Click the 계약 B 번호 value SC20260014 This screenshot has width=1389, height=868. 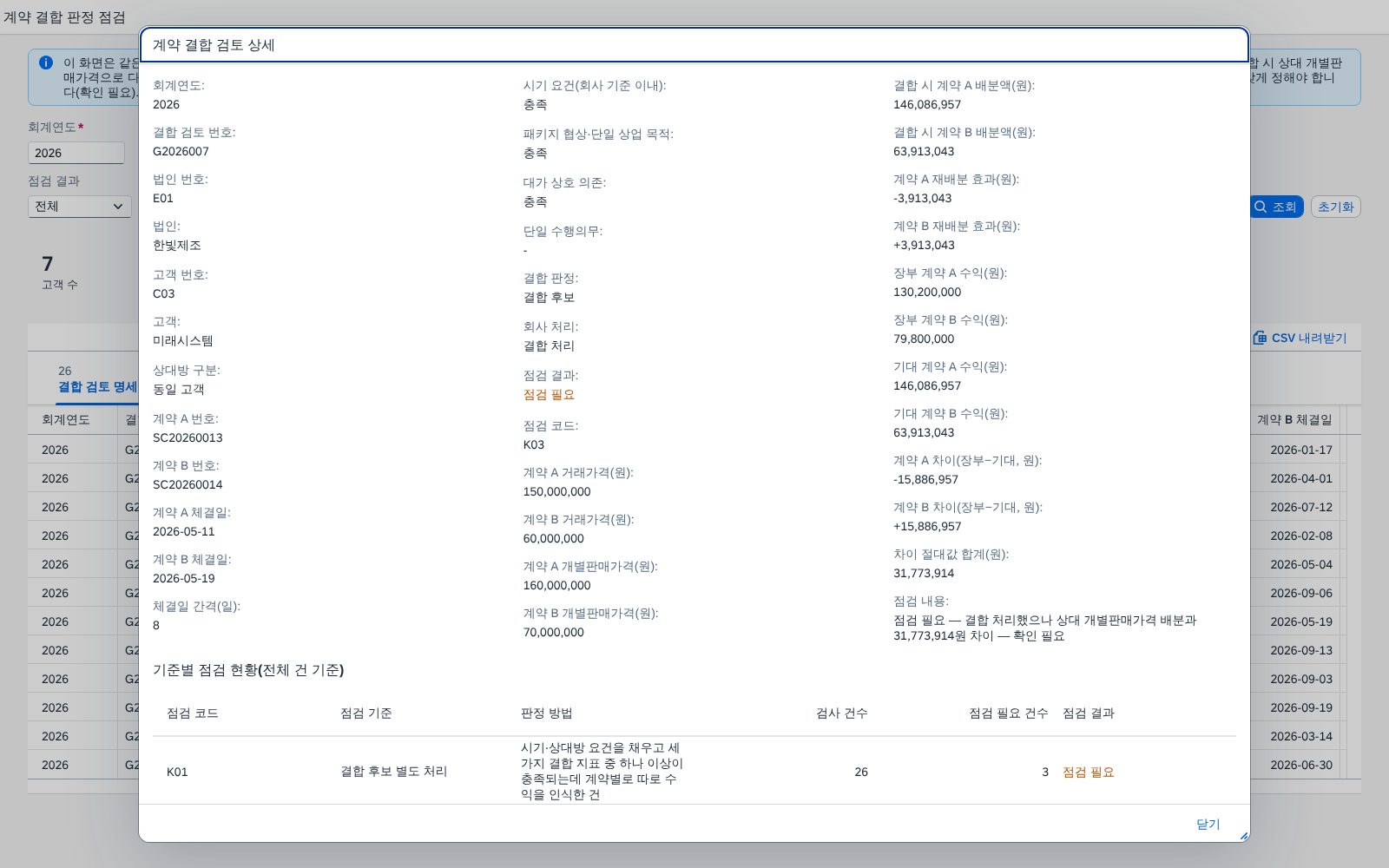coord(188,484)
